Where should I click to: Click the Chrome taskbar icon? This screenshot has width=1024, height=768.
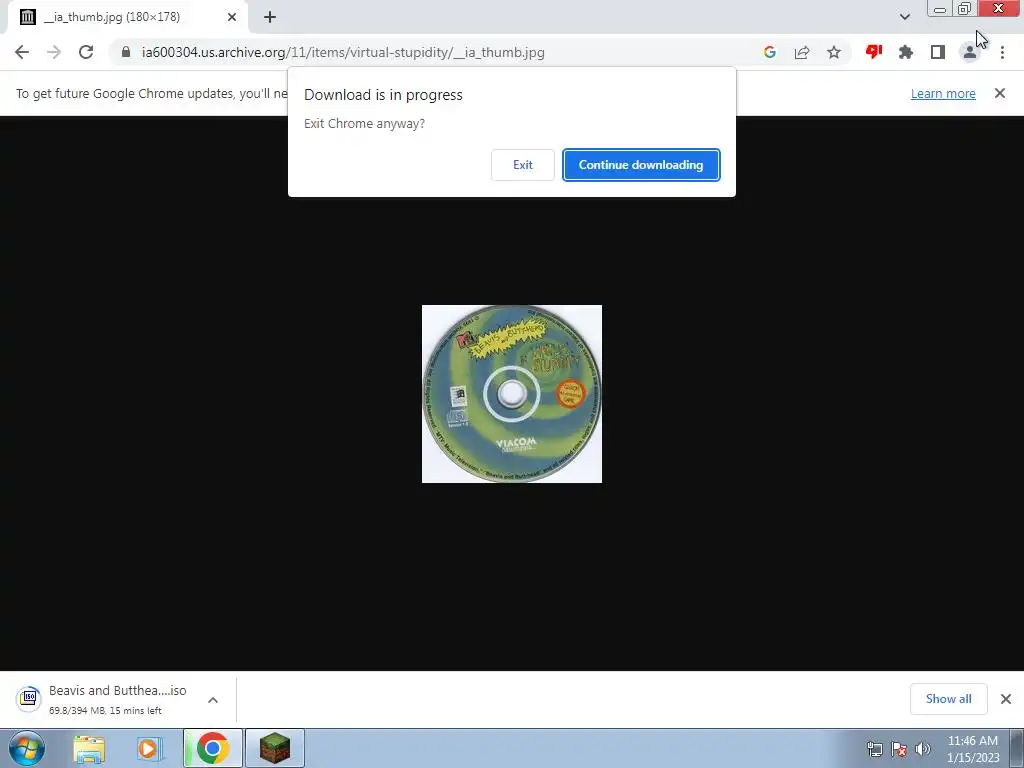(213, 748)
